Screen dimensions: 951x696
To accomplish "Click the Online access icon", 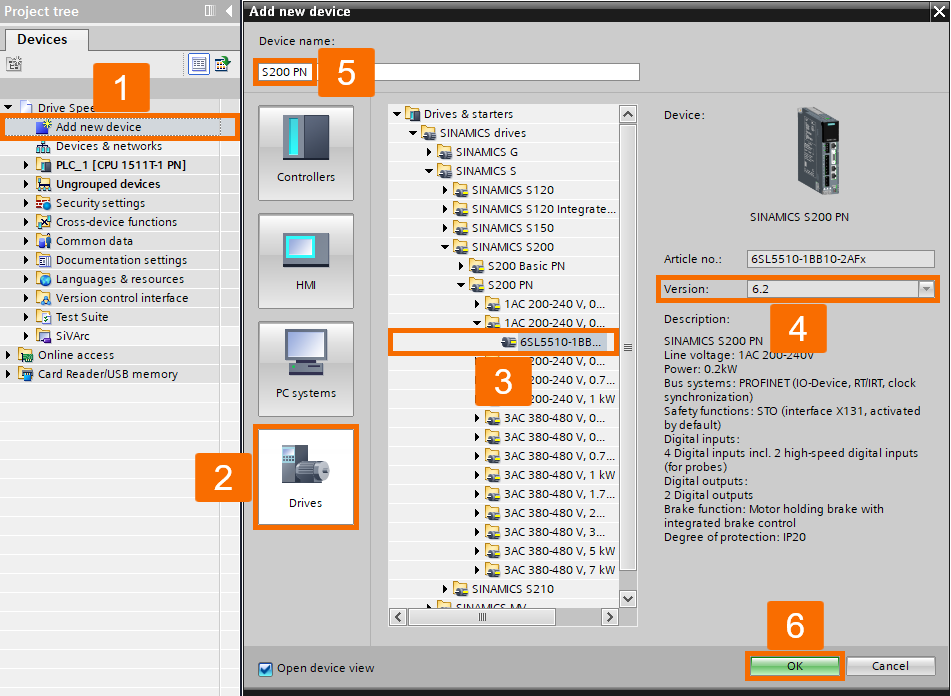I will point(25,355).
